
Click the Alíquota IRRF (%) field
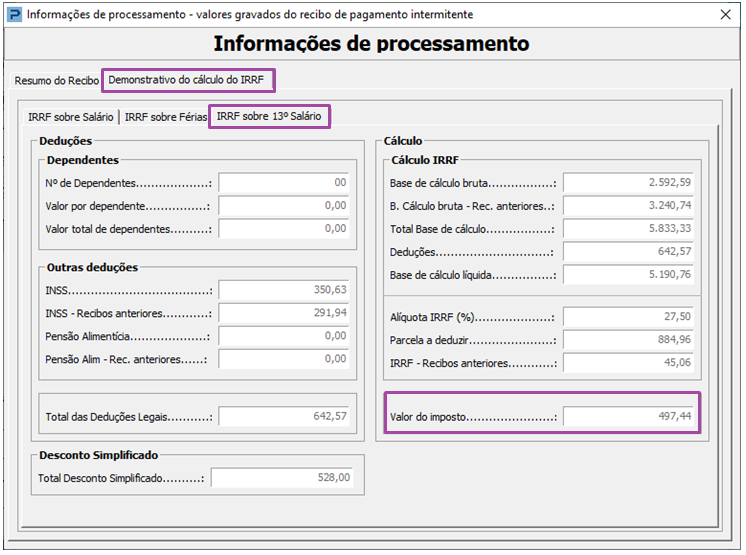[628, 317]
